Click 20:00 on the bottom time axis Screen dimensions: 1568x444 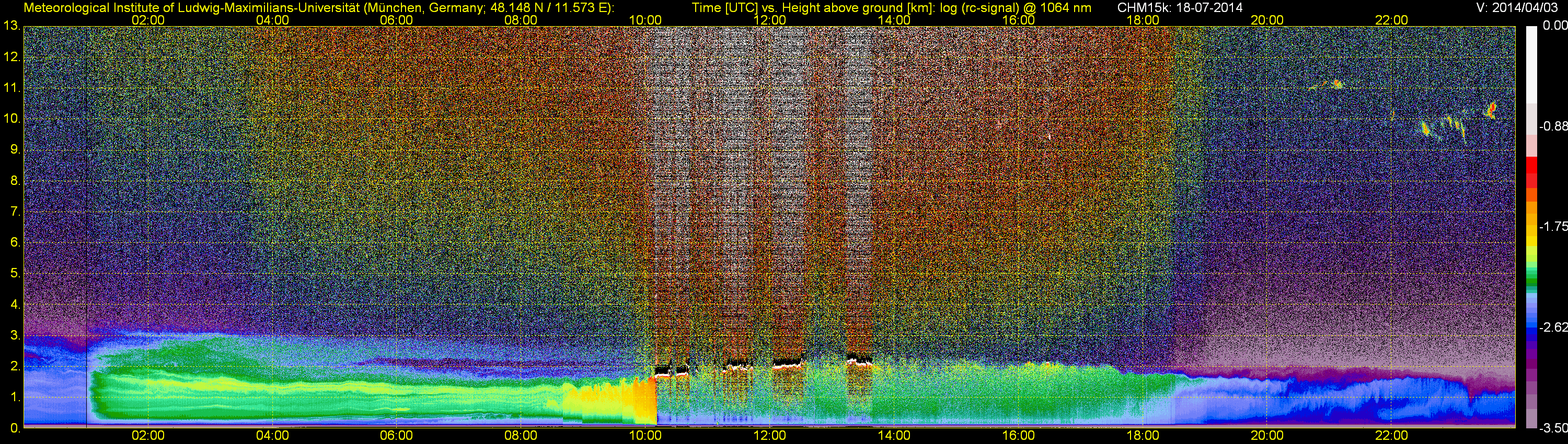pyautogui.click(x=1267, y=436)
